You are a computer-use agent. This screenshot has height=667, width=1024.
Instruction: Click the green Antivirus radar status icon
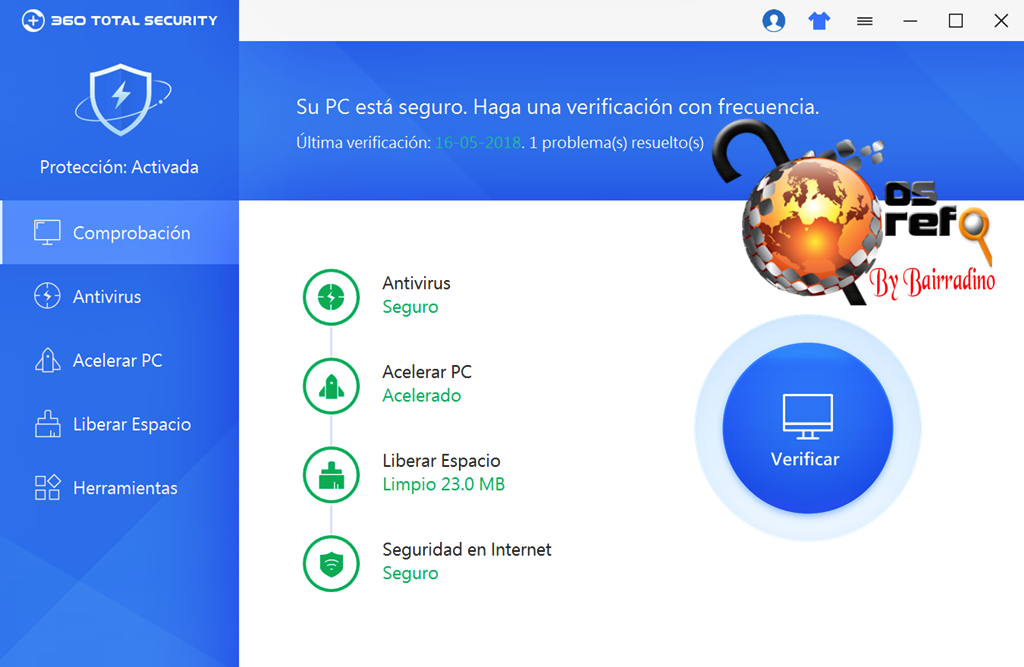(x=331, y=297)
